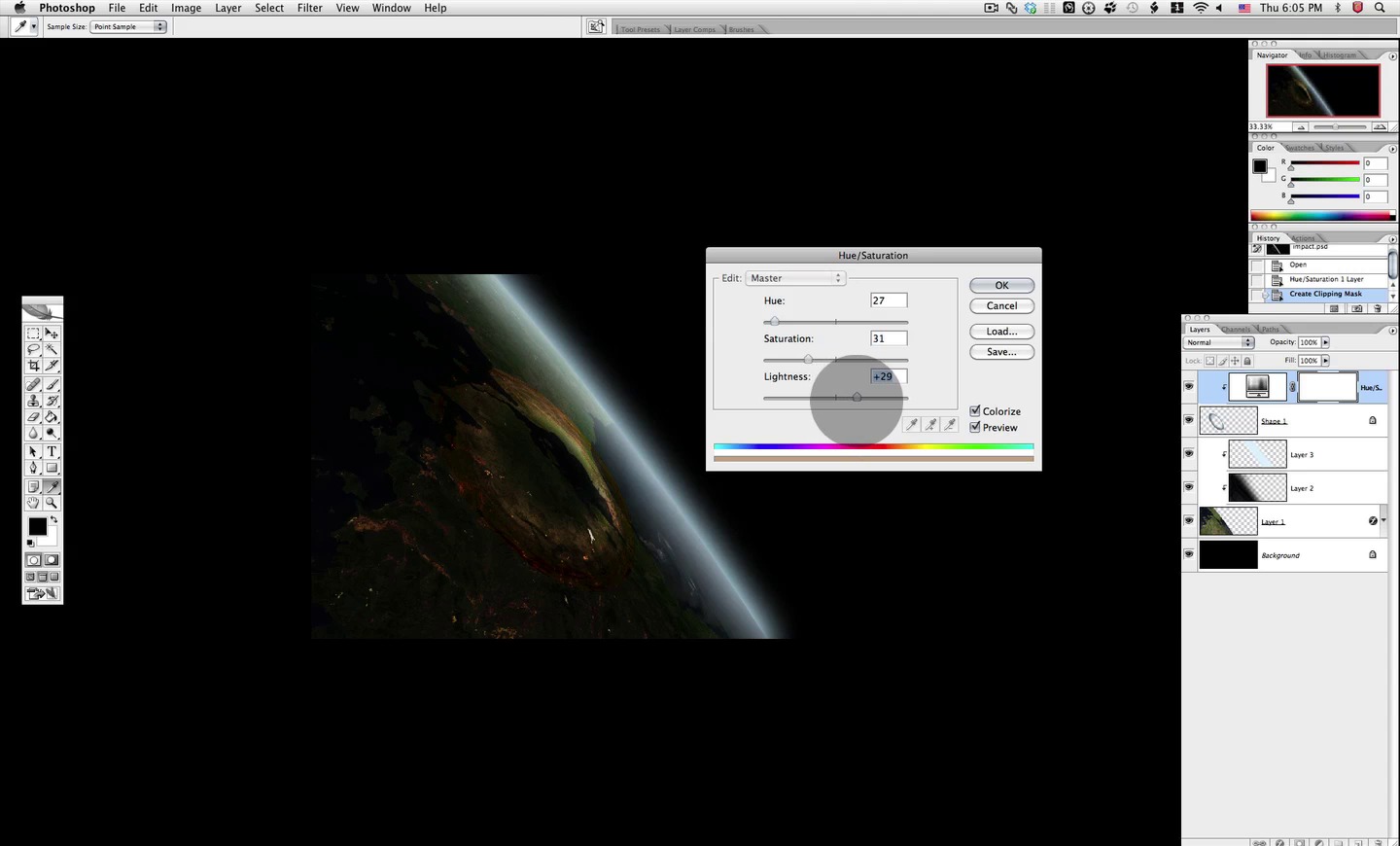Select the Rectangular Marquee tool

tap(33, 333)
